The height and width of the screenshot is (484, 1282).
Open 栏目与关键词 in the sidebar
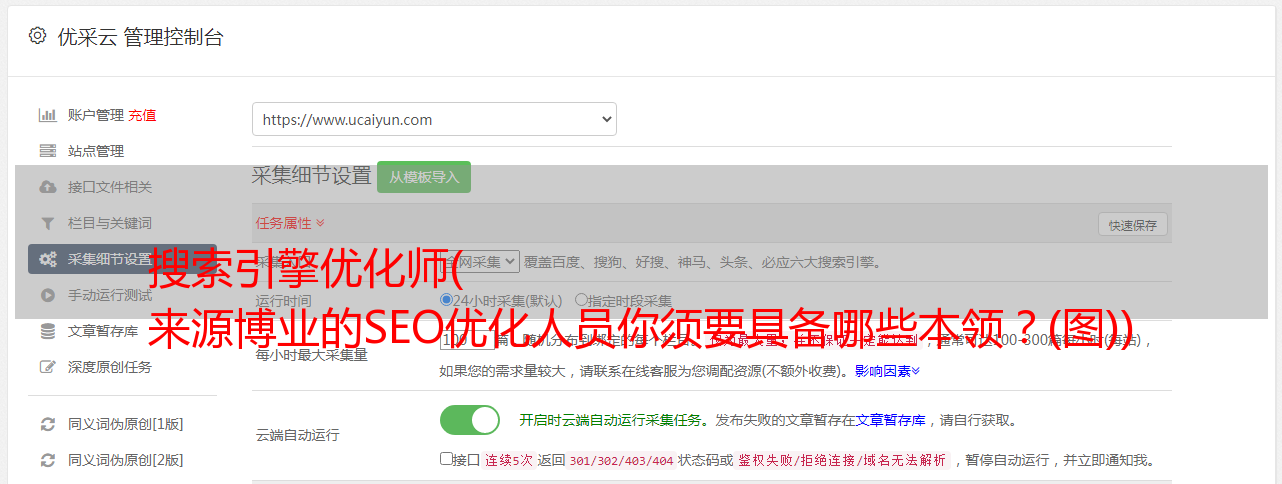pyautogui.click(x=110, y=223)
